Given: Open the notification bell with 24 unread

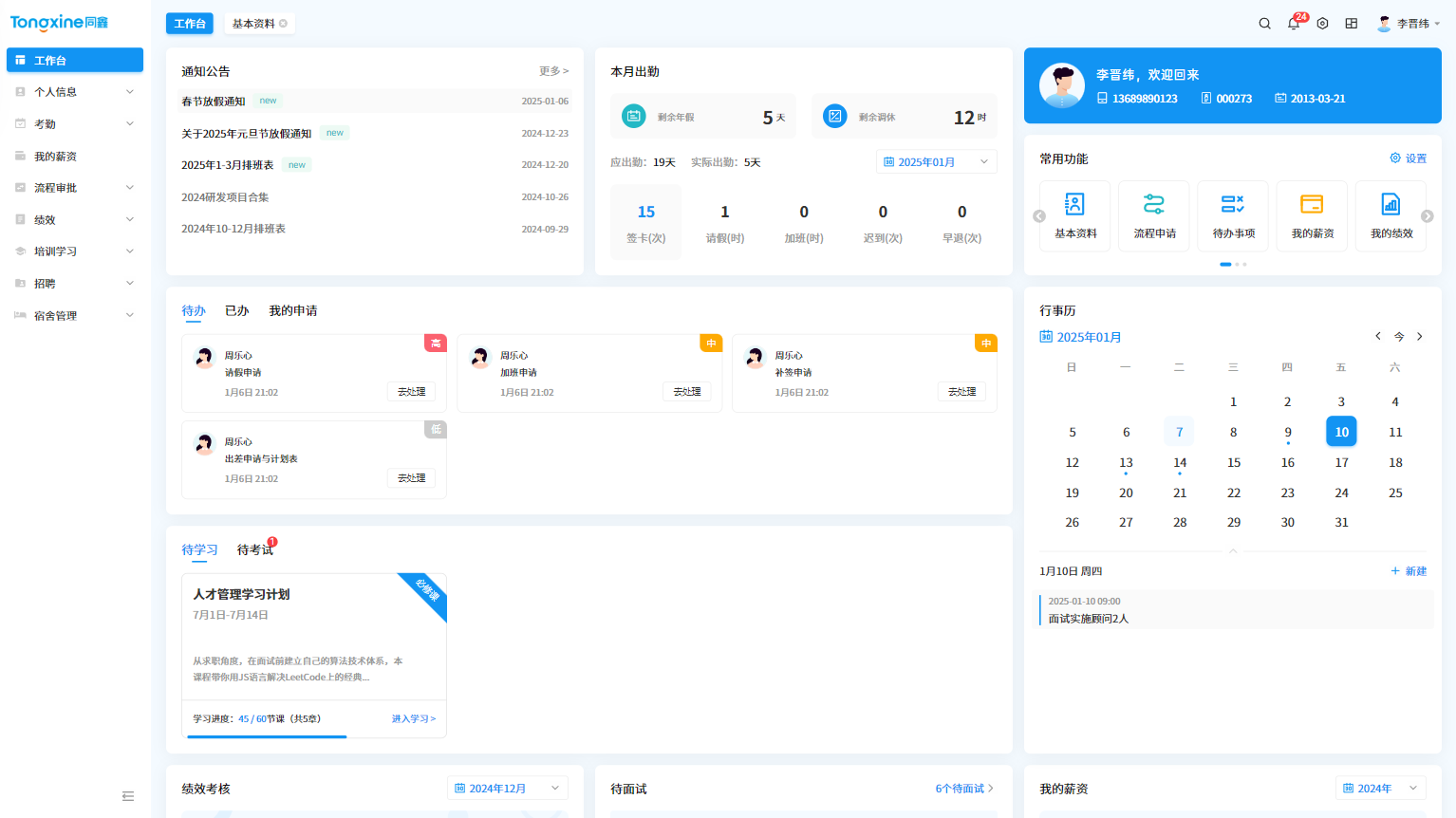Looking at the screenshot, I should [x=1293, y=23].
